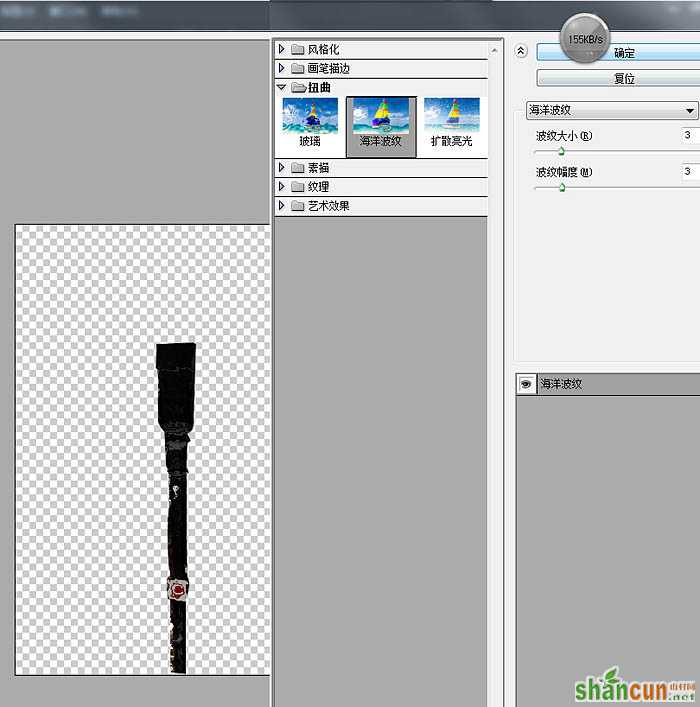The image size is (700, 707).
Task: Toggle the eye visibility of the 海洋波纹 effect layer
Action: [x=526, y=384]
